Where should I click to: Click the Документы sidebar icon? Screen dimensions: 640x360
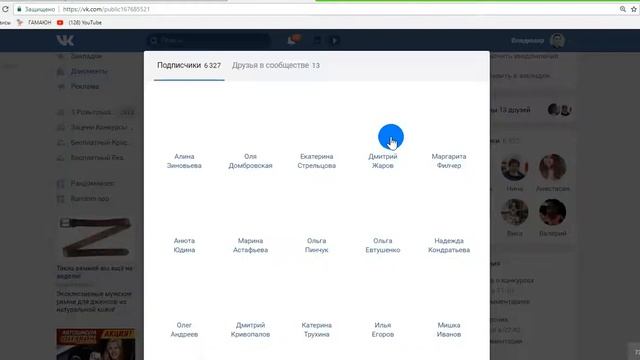[61, 71]
